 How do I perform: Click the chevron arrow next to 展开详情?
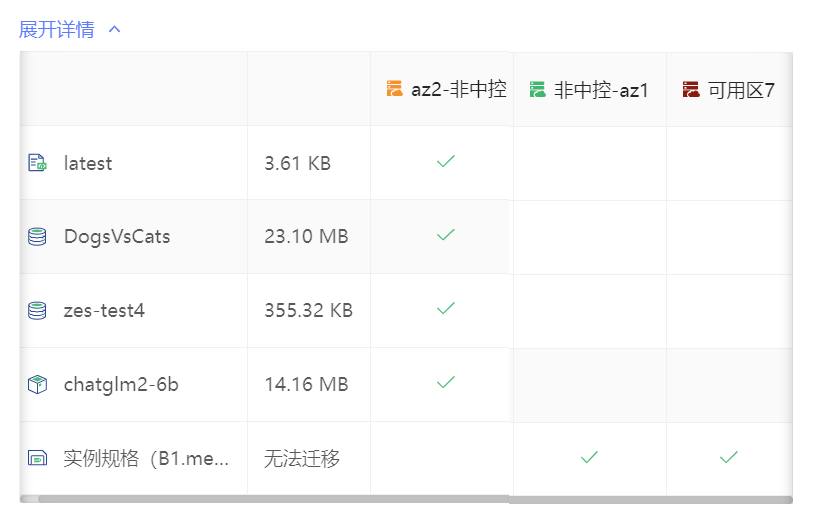[114, 30]
